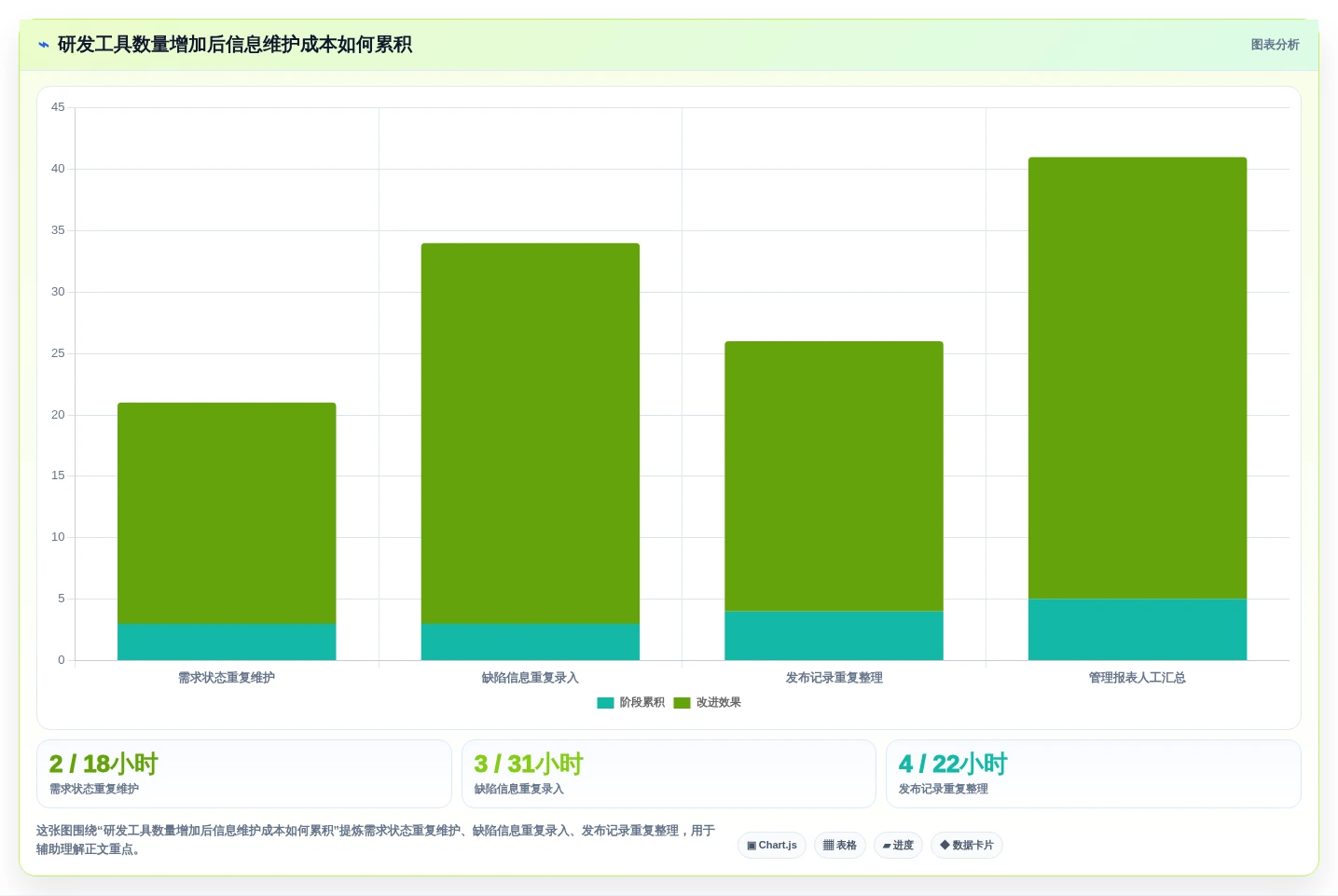
Task: Click the y-axis value 20
Action: pos(58,415)
